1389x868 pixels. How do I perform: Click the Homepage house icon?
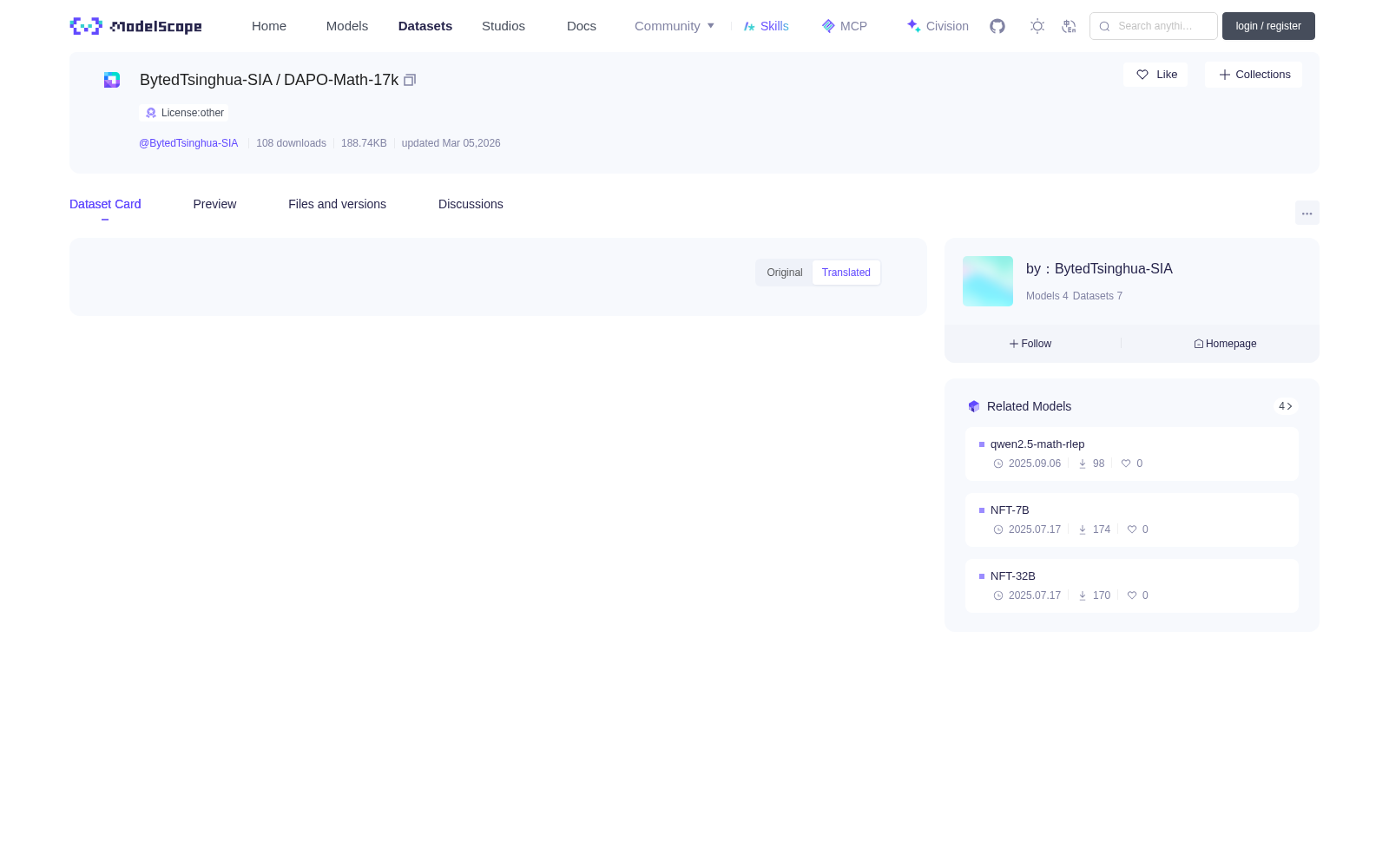pos(1199,344)
